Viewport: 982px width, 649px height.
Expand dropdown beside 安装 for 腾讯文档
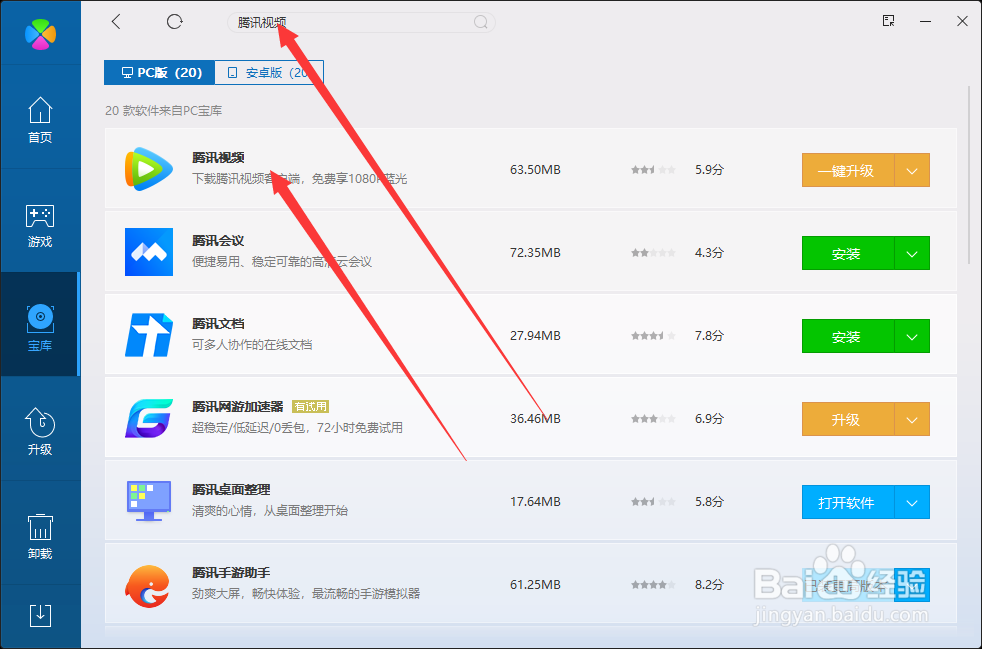coord(912,336)
